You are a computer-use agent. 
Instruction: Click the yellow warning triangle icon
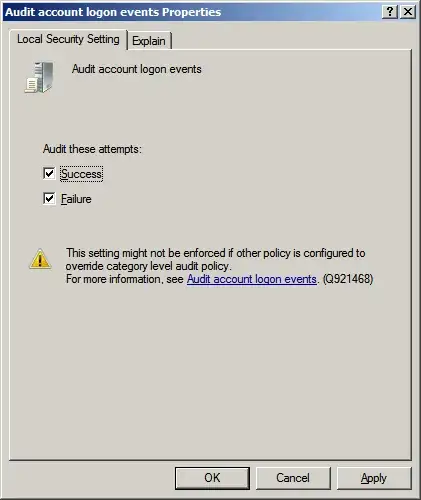pyautogui.click(x=40, y=259)
